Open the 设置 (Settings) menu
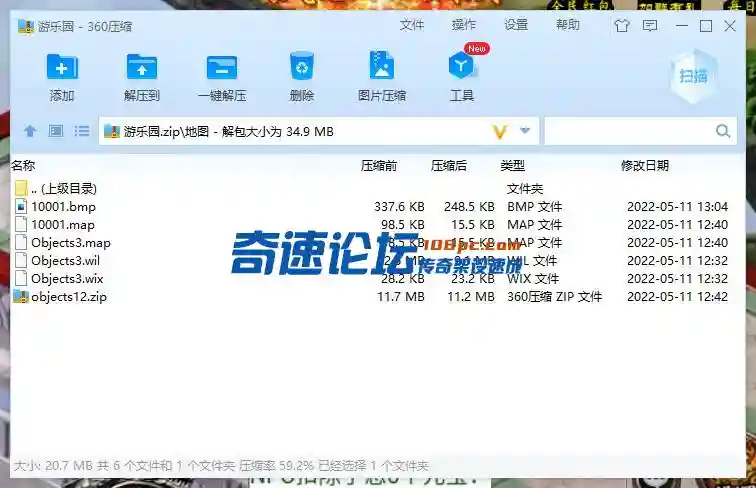 [516, 25]
